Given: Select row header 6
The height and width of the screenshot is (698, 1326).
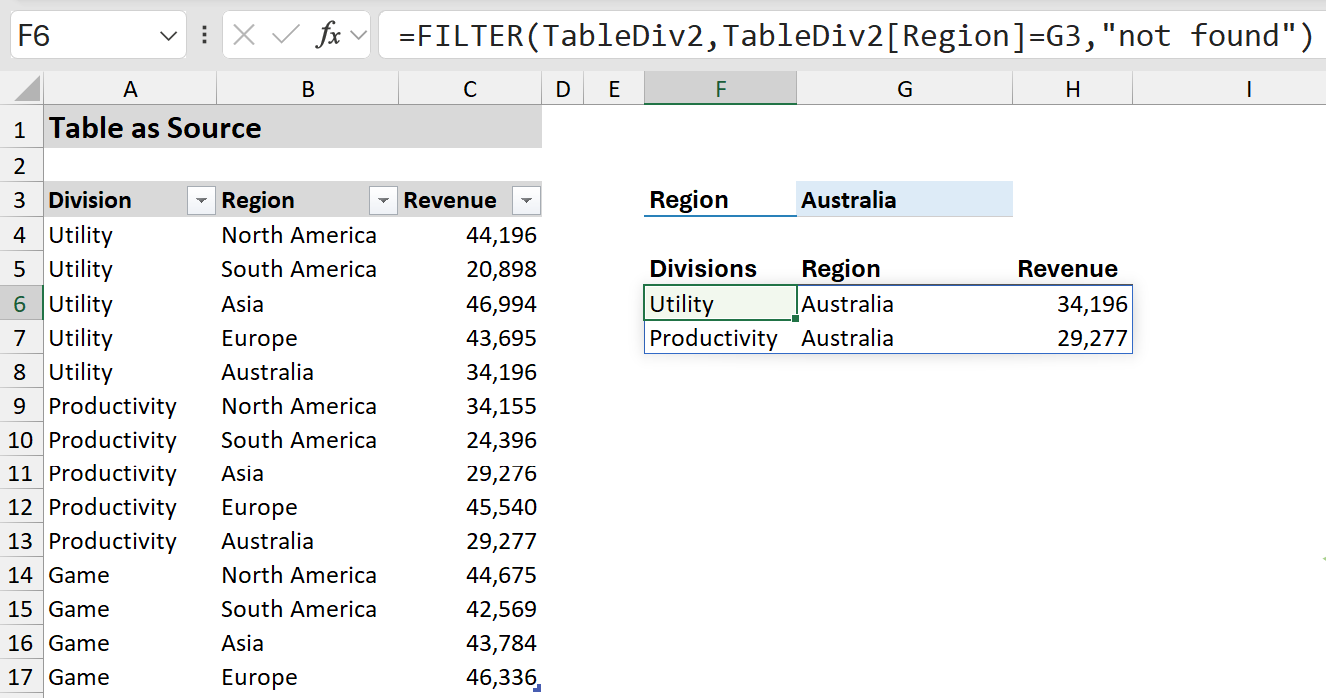Looking at the screenshot, I should [x=21, y=304].
